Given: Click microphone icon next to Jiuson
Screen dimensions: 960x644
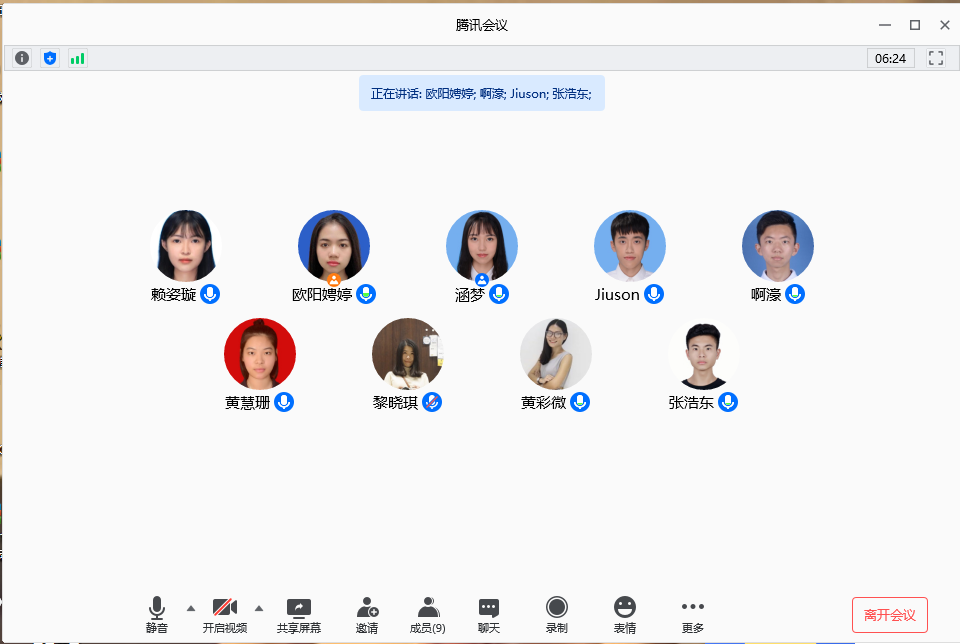Looking at the screenshot, I should pos(654,294).
